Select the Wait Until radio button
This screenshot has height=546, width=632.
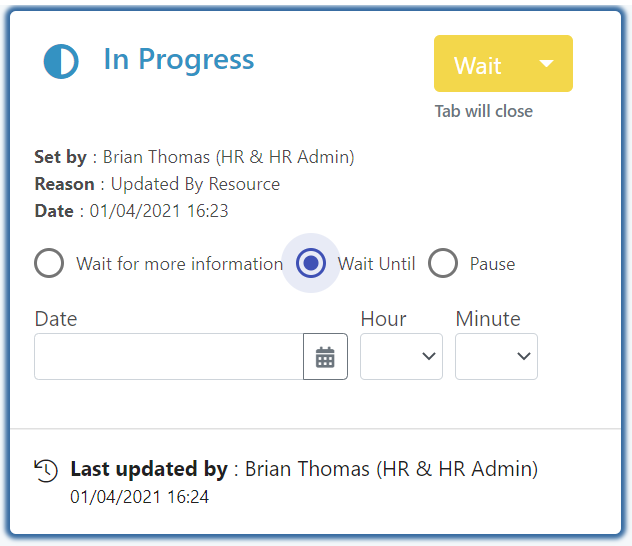point(312,264)
